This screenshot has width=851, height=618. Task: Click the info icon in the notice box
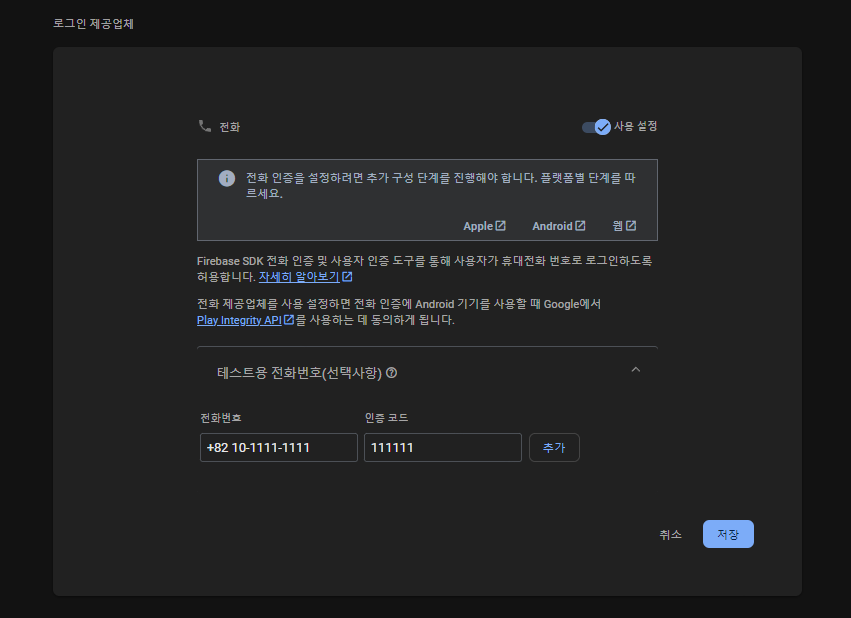point(227,178)
